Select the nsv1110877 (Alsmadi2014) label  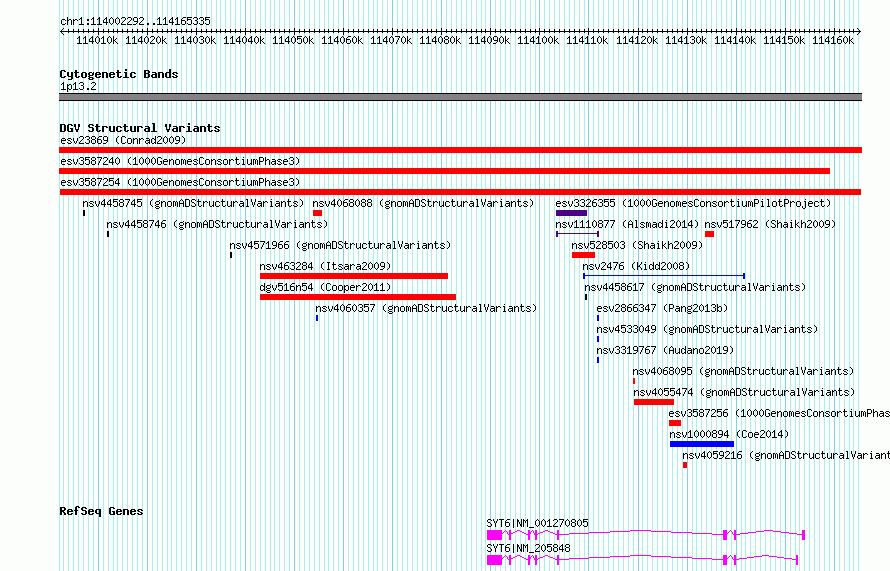pyautogui.click(x=627, y=224)
